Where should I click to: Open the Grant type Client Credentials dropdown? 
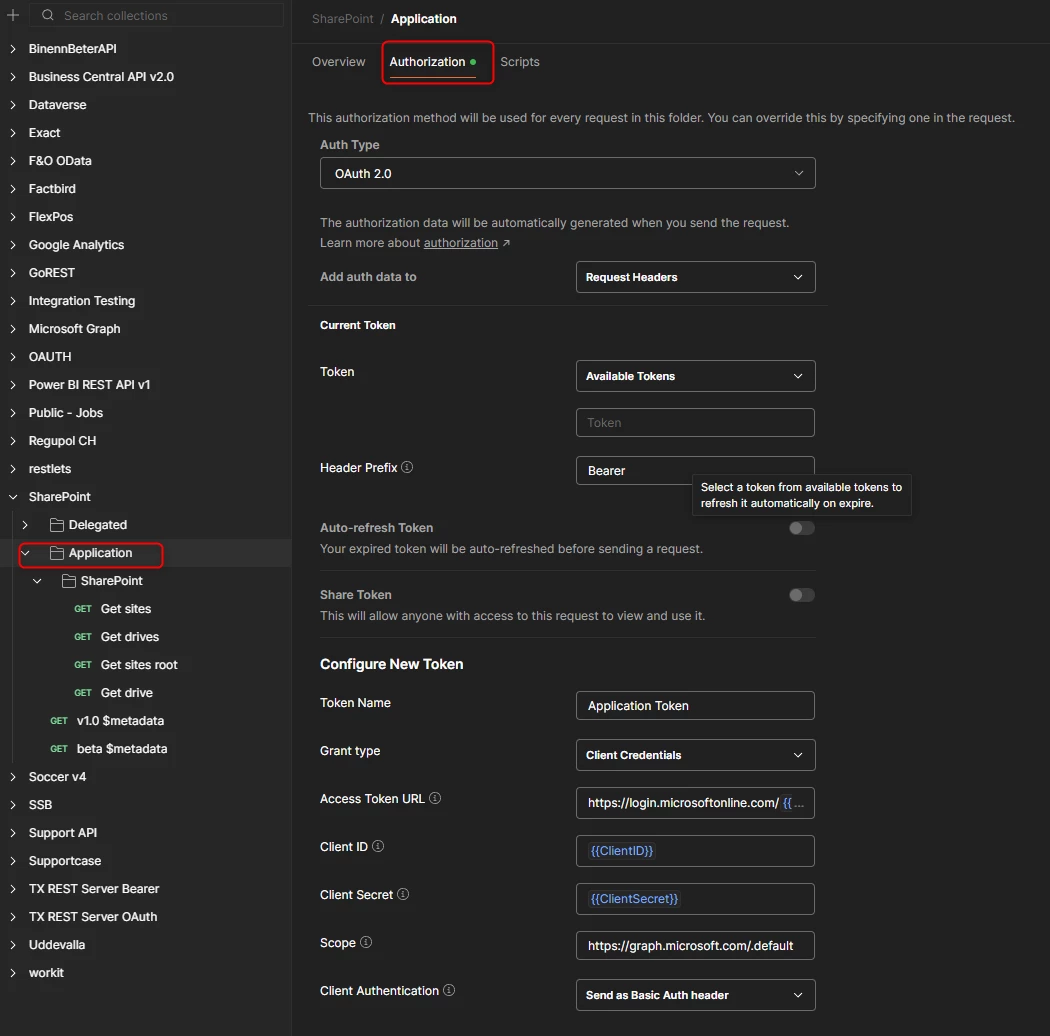point(695,755)
